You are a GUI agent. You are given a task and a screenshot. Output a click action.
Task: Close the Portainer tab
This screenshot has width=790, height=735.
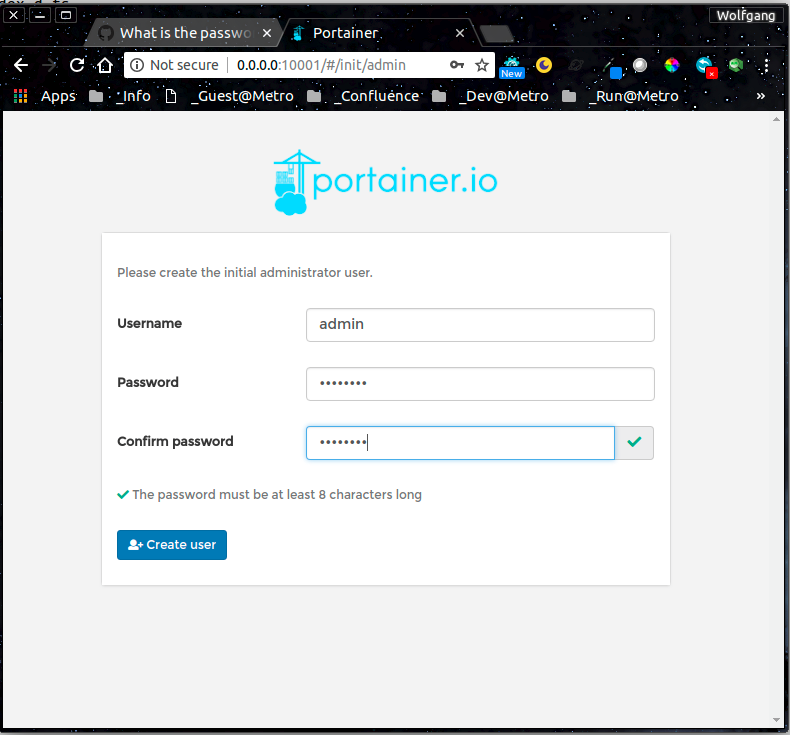(x=460, y=33)
